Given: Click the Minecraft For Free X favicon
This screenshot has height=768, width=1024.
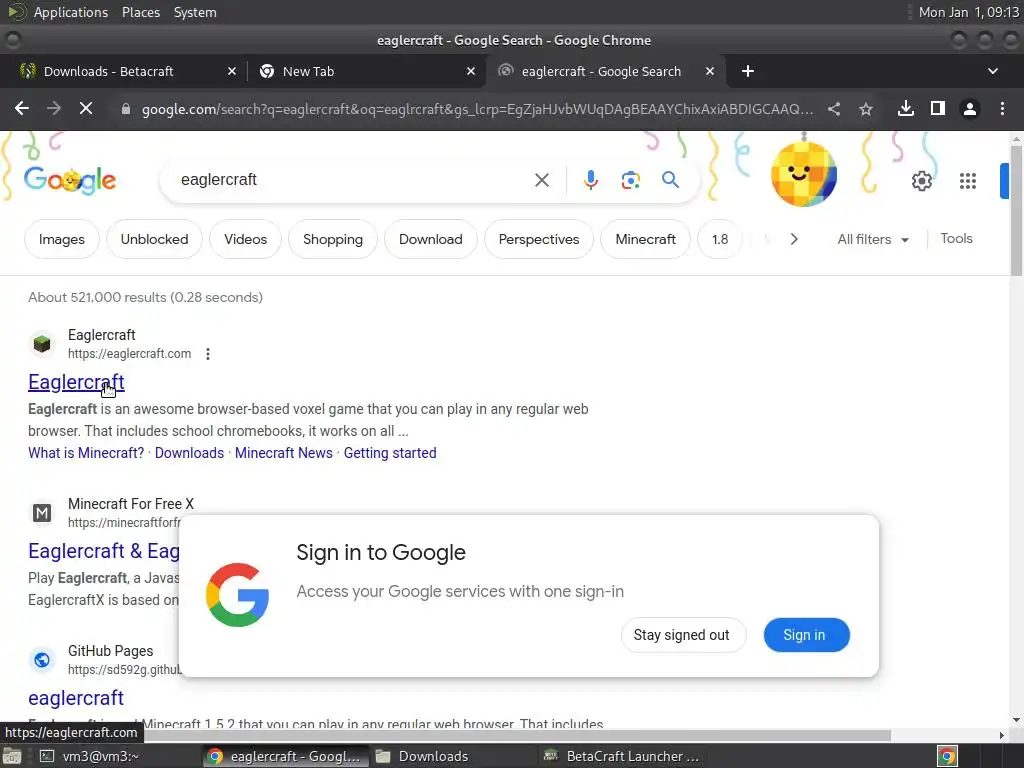Looking at the screenshot, I should tap(42, 513).
